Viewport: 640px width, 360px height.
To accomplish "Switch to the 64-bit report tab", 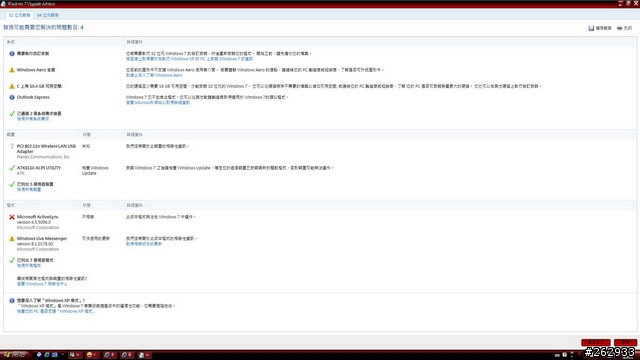I will point(48,15).
